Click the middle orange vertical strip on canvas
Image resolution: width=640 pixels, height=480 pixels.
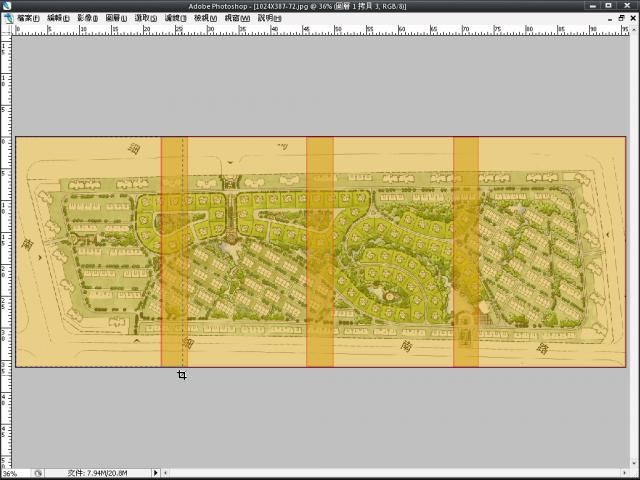click(319, 252)
